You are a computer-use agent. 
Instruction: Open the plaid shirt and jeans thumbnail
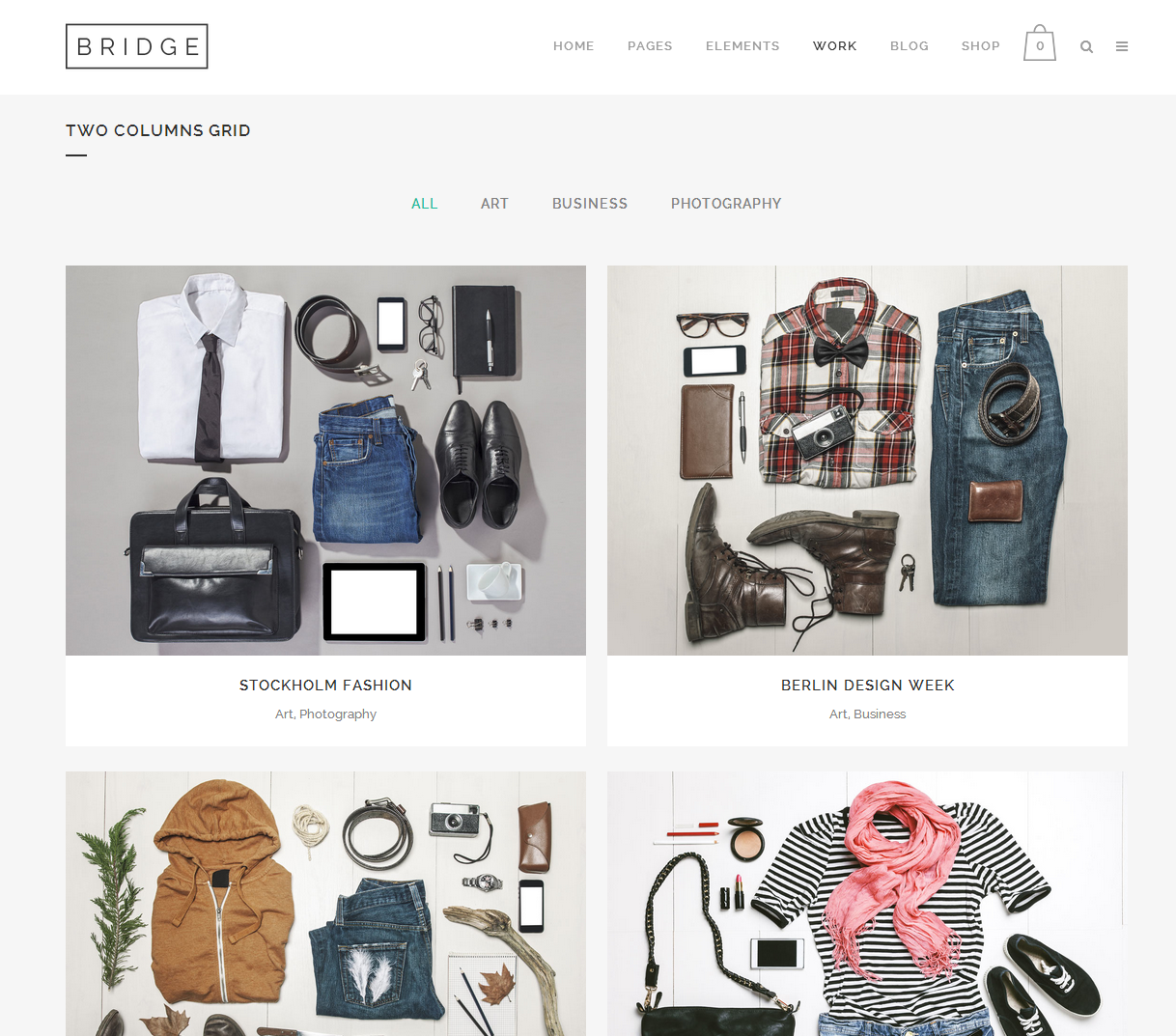point(867,461)
